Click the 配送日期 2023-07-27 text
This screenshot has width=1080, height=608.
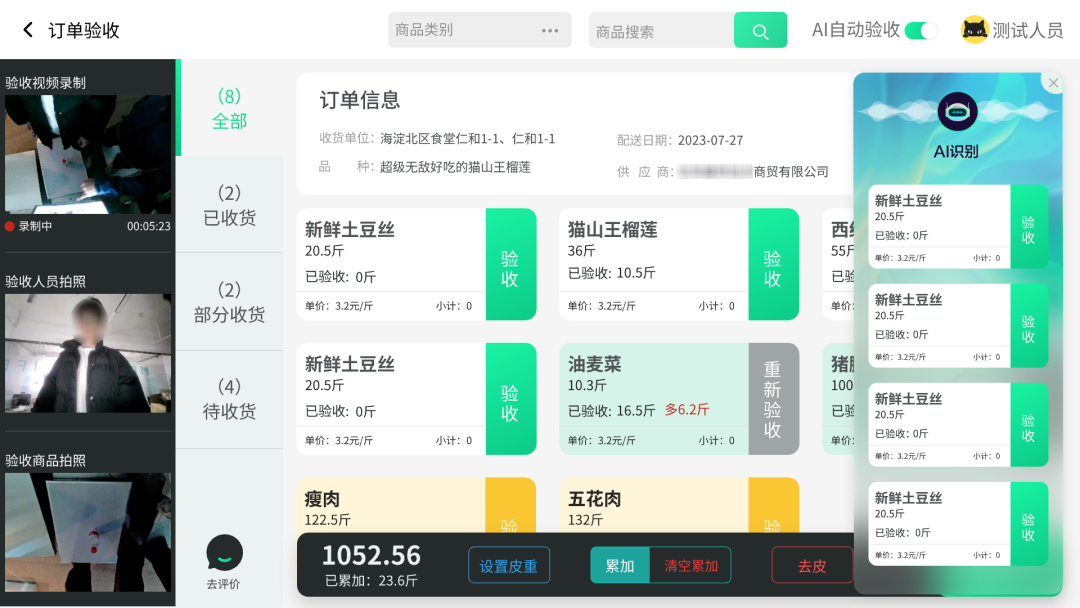click(680, 140)
